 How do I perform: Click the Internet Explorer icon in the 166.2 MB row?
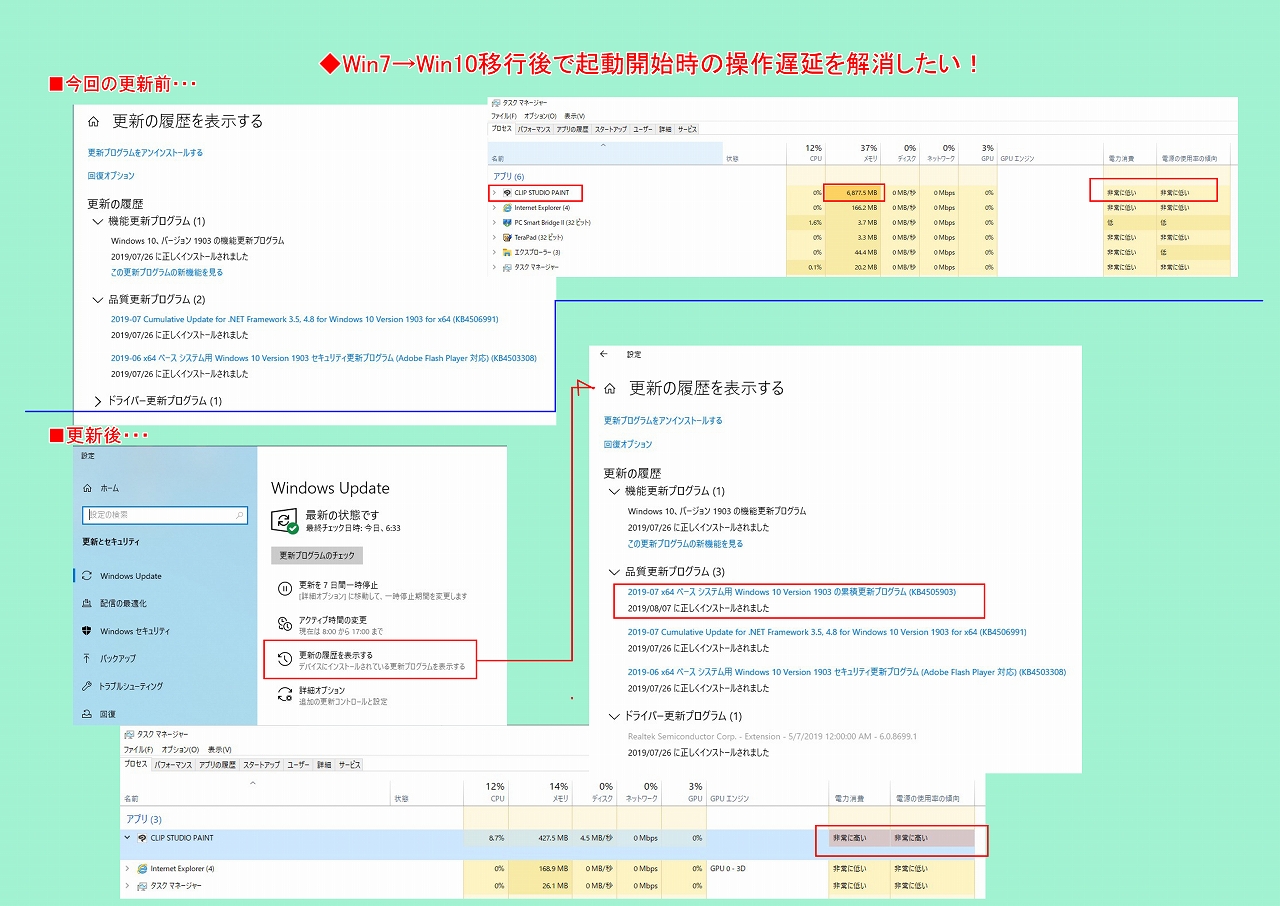(507, 207)
